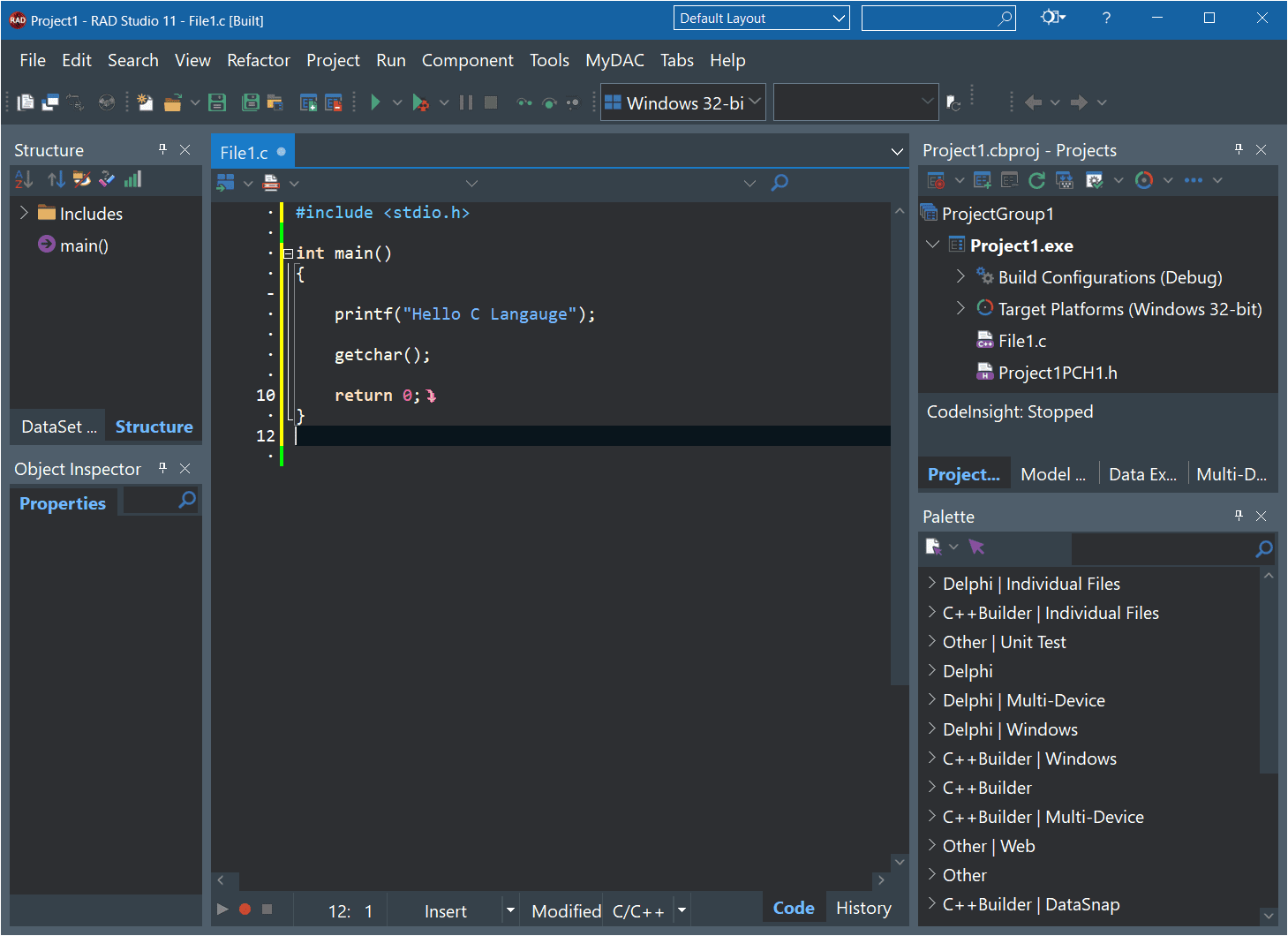The image size is (1288, 936).
Task: Click the green Run play button
Action: (375, 102)
